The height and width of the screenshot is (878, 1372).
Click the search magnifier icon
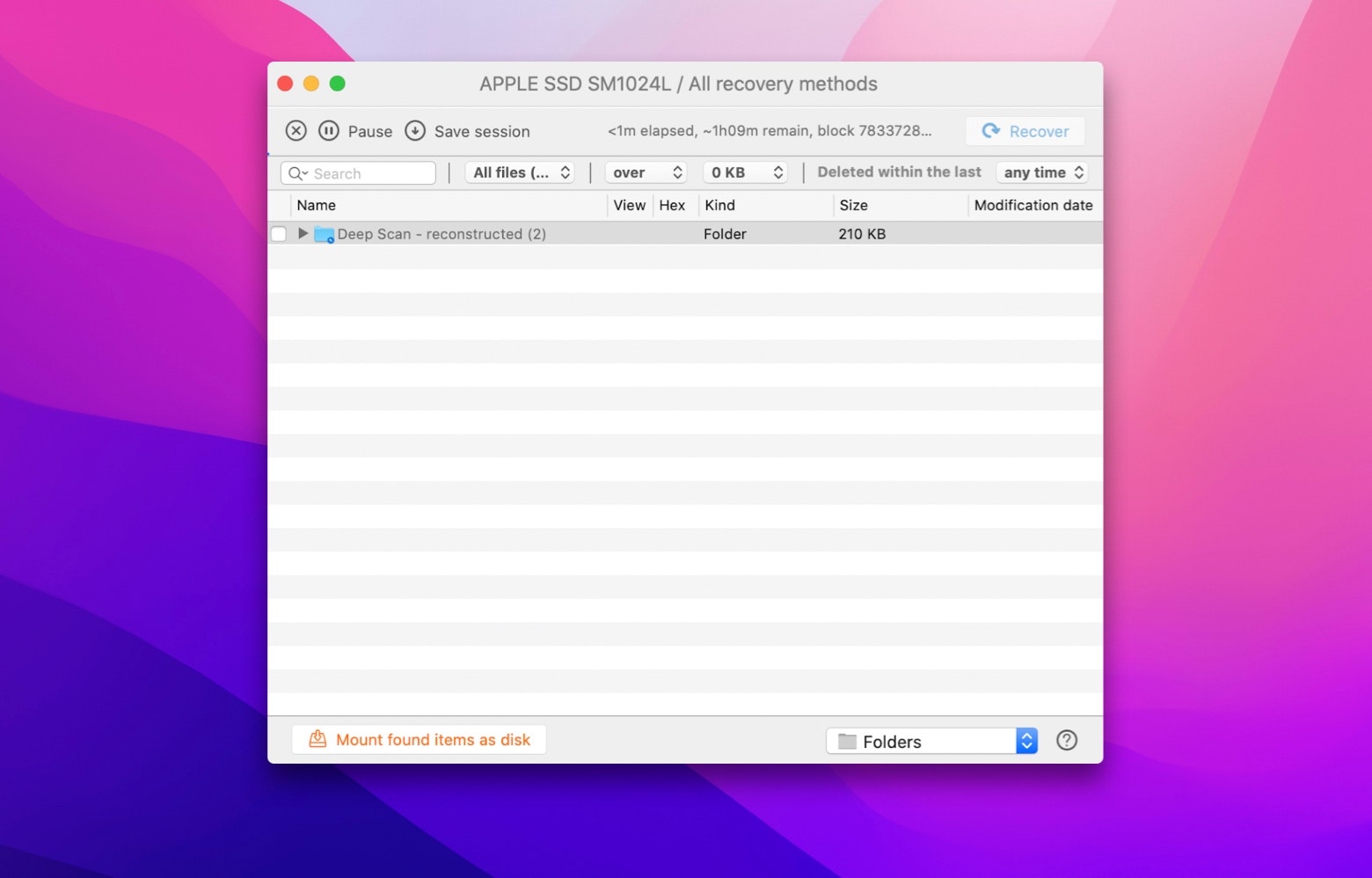297,173
